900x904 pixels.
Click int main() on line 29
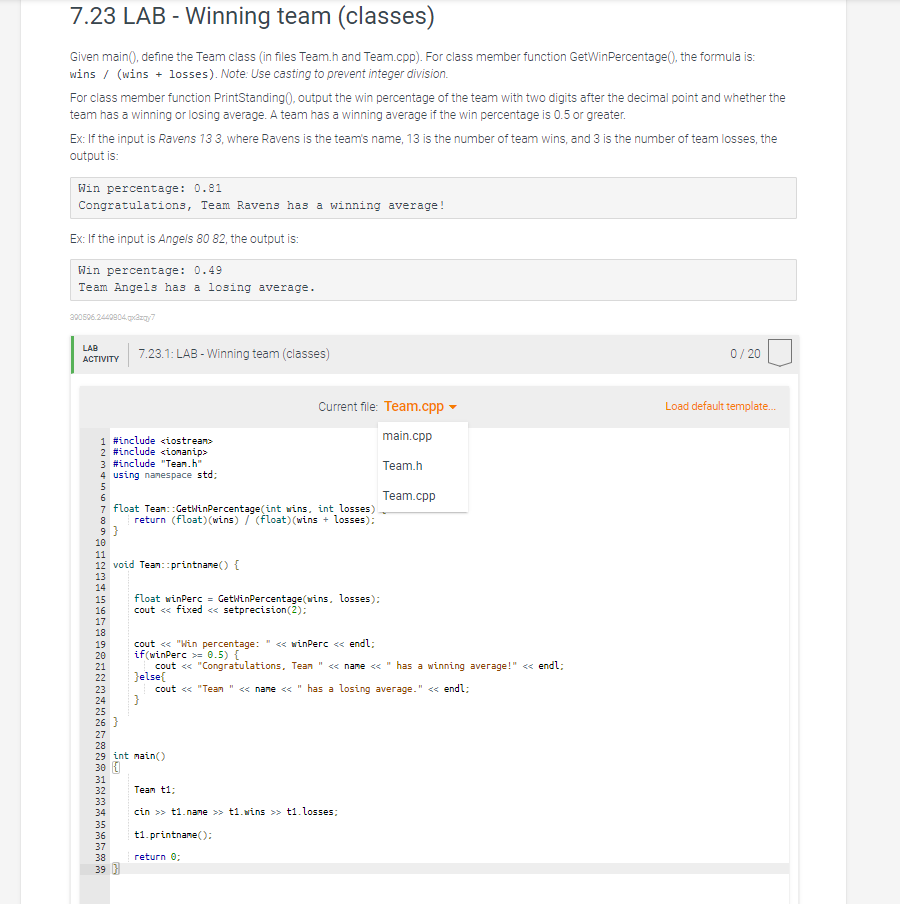(x=139, y=756)
